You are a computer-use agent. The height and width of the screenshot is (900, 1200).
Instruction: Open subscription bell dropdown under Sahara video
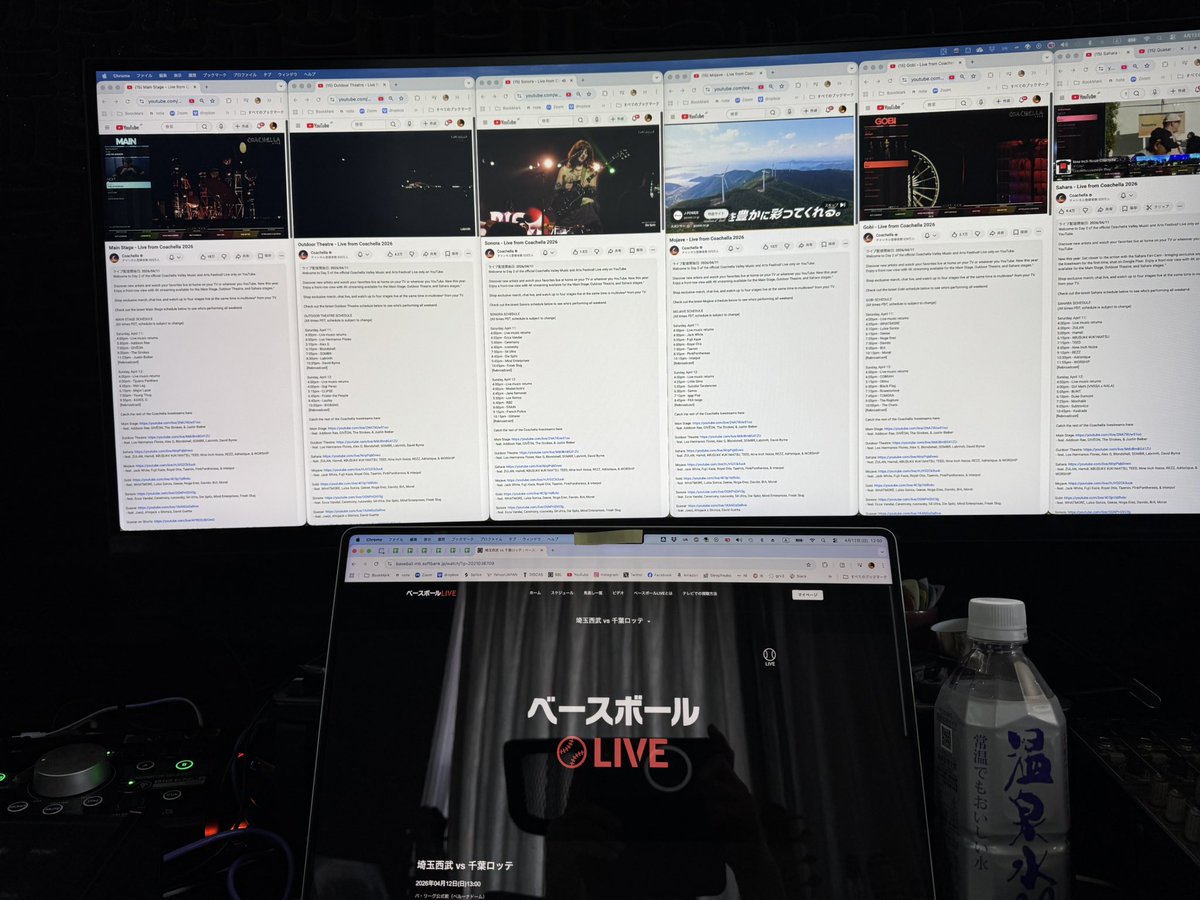(1126, 195)
